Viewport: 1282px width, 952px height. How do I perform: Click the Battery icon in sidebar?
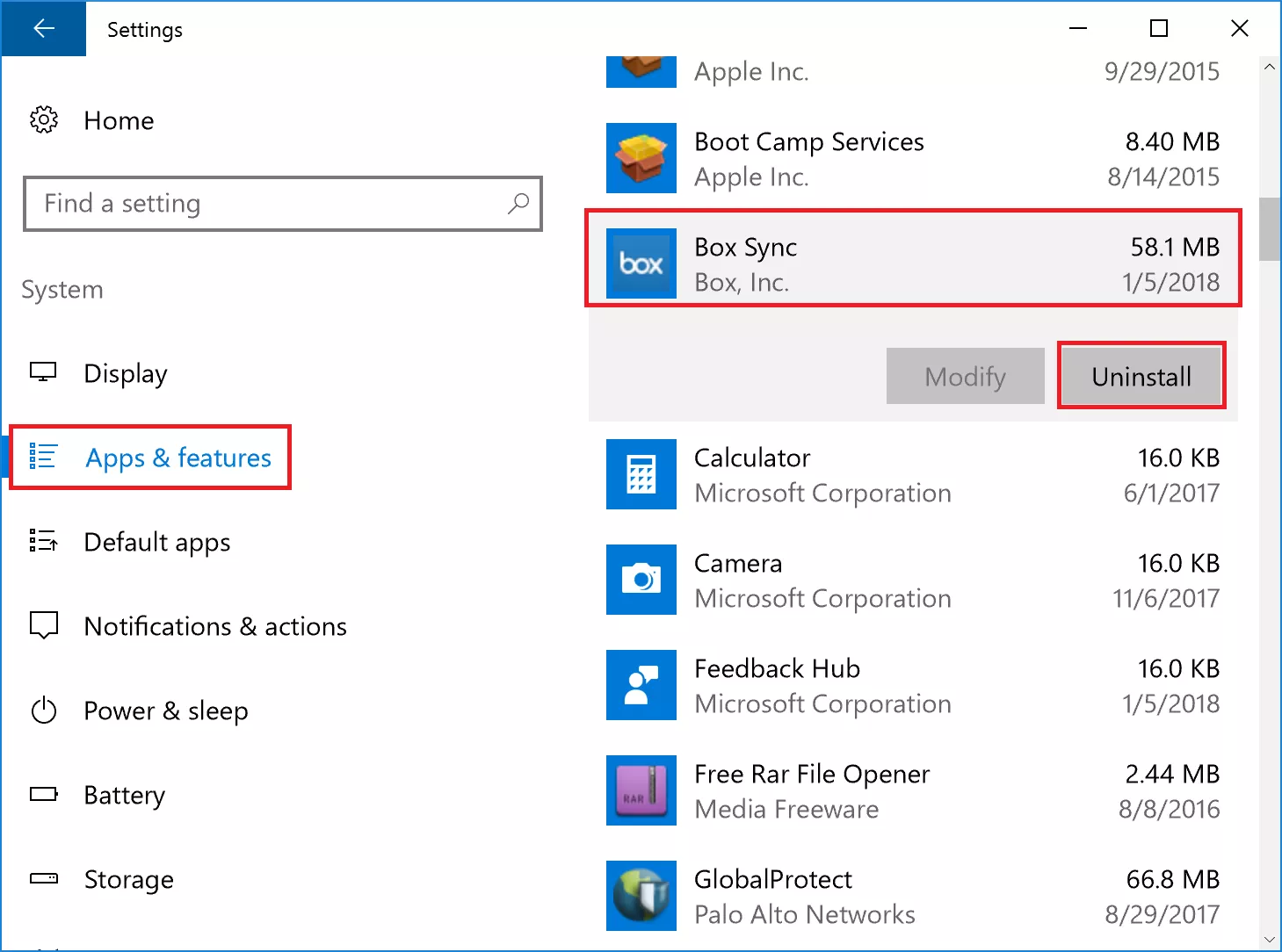click(43, 794)
